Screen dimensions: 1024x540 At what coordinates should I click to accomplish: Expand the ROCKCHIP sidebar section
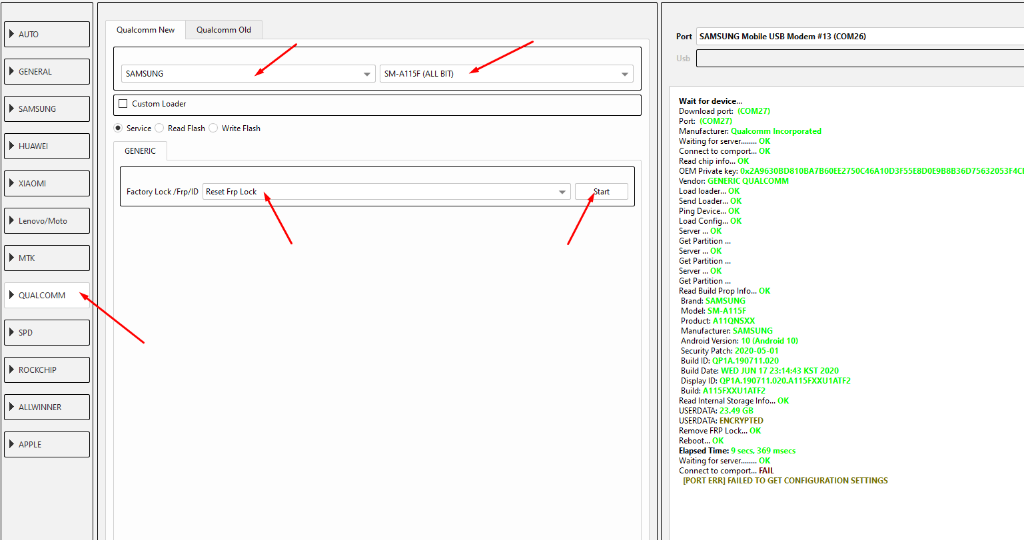47,370
